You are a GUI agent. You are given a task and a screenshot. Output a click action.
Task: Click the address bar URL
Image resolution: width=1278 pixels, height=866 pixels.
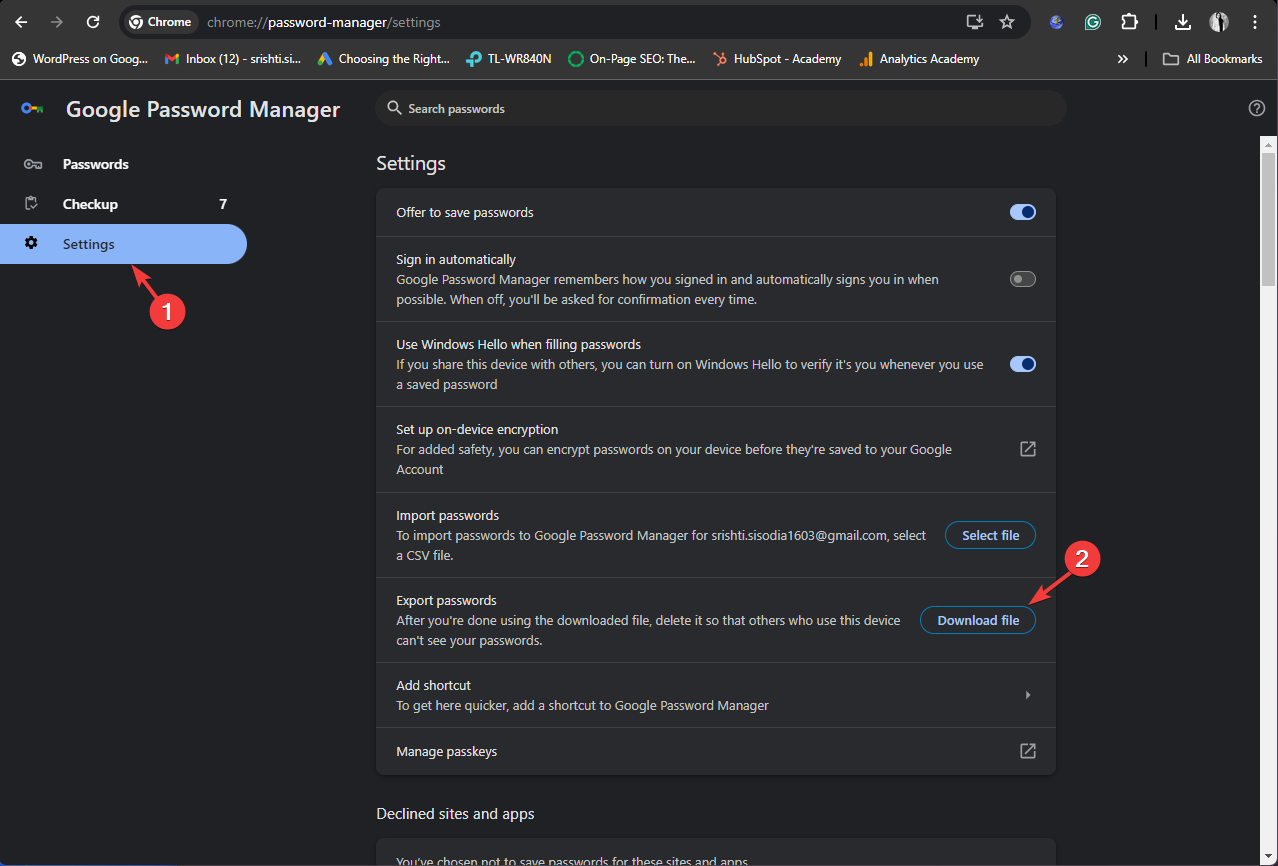coord(323,22)
